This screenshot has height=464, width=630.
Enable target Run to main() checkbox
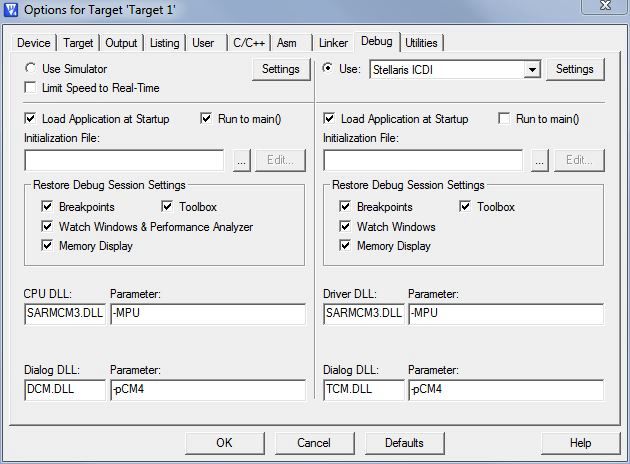tap(504, 119)
